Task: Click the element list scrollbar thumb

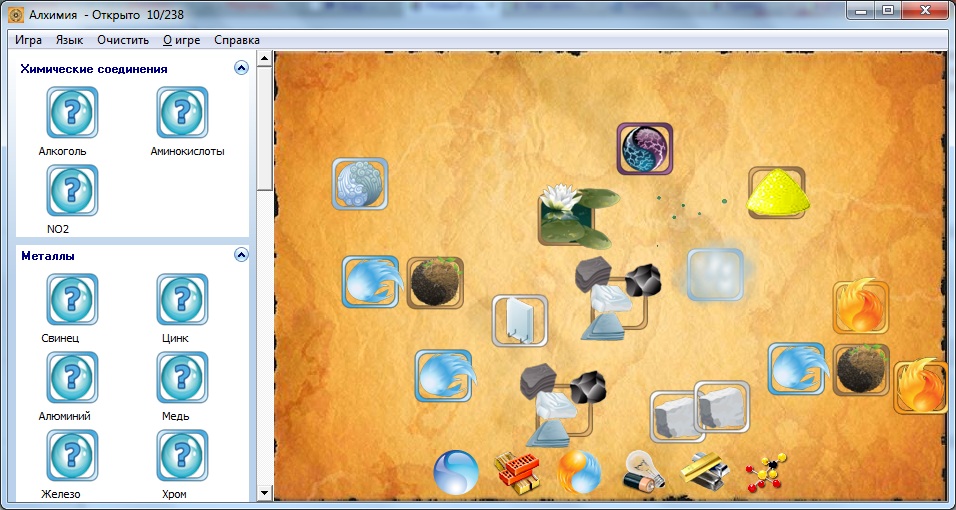Action: click(x=265, y=128)
